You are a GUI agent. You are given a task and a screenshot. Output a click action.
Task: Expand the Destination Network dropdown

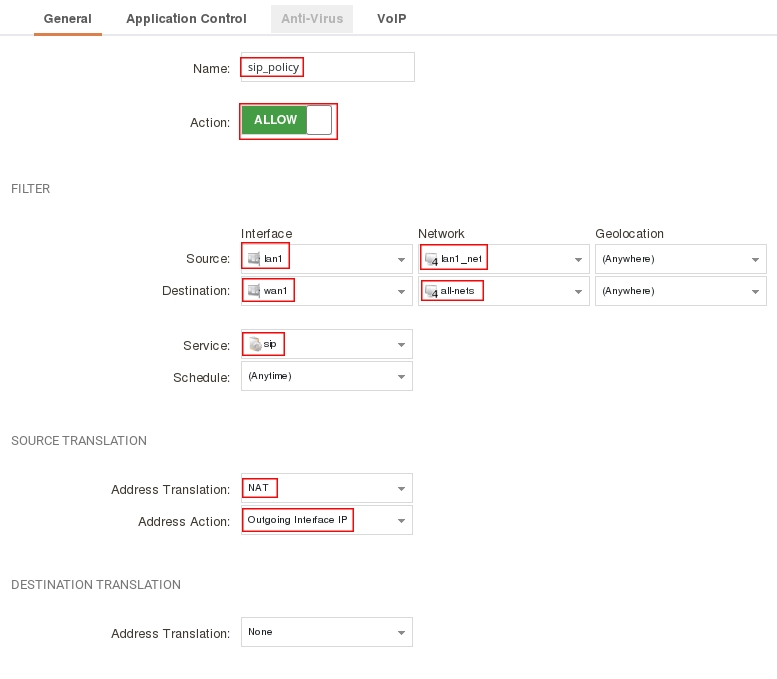[x=578, y=292]
